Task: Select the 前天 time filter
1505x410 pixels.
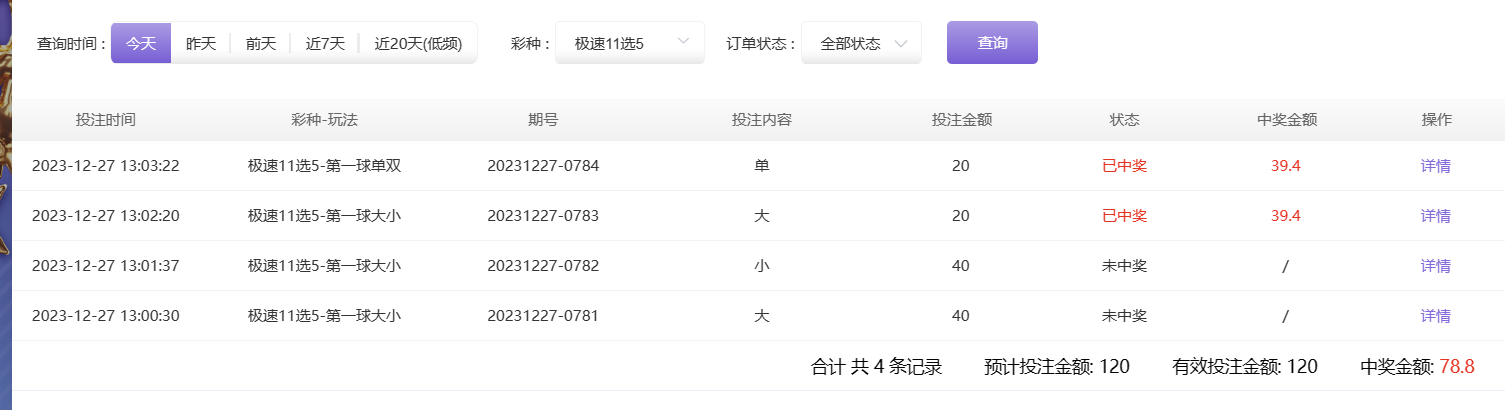Action: (260, 43)
